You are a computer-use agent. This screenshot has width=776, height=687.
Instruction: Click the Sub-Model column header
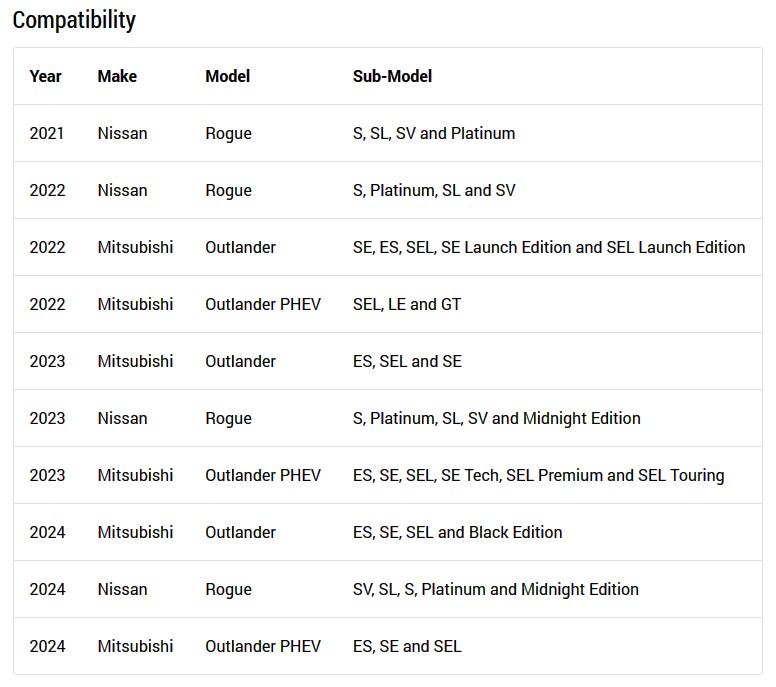[392, 76]
